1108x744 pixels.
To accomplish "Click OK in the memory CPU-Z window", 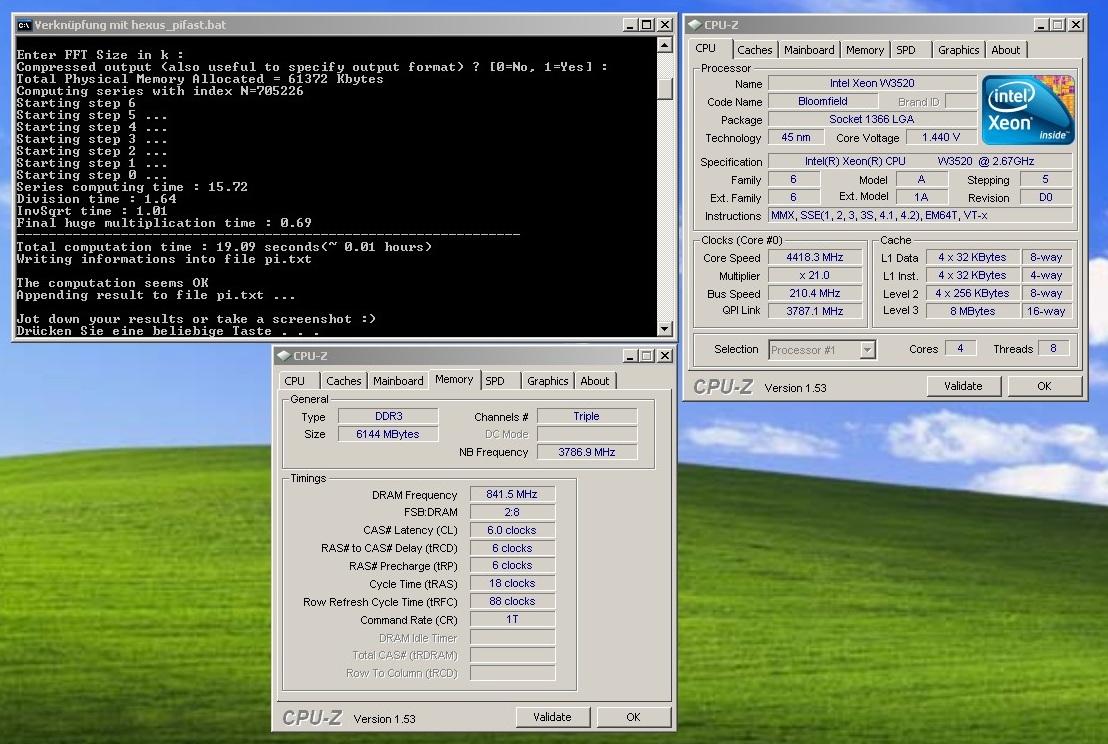I will click(632, 716).
